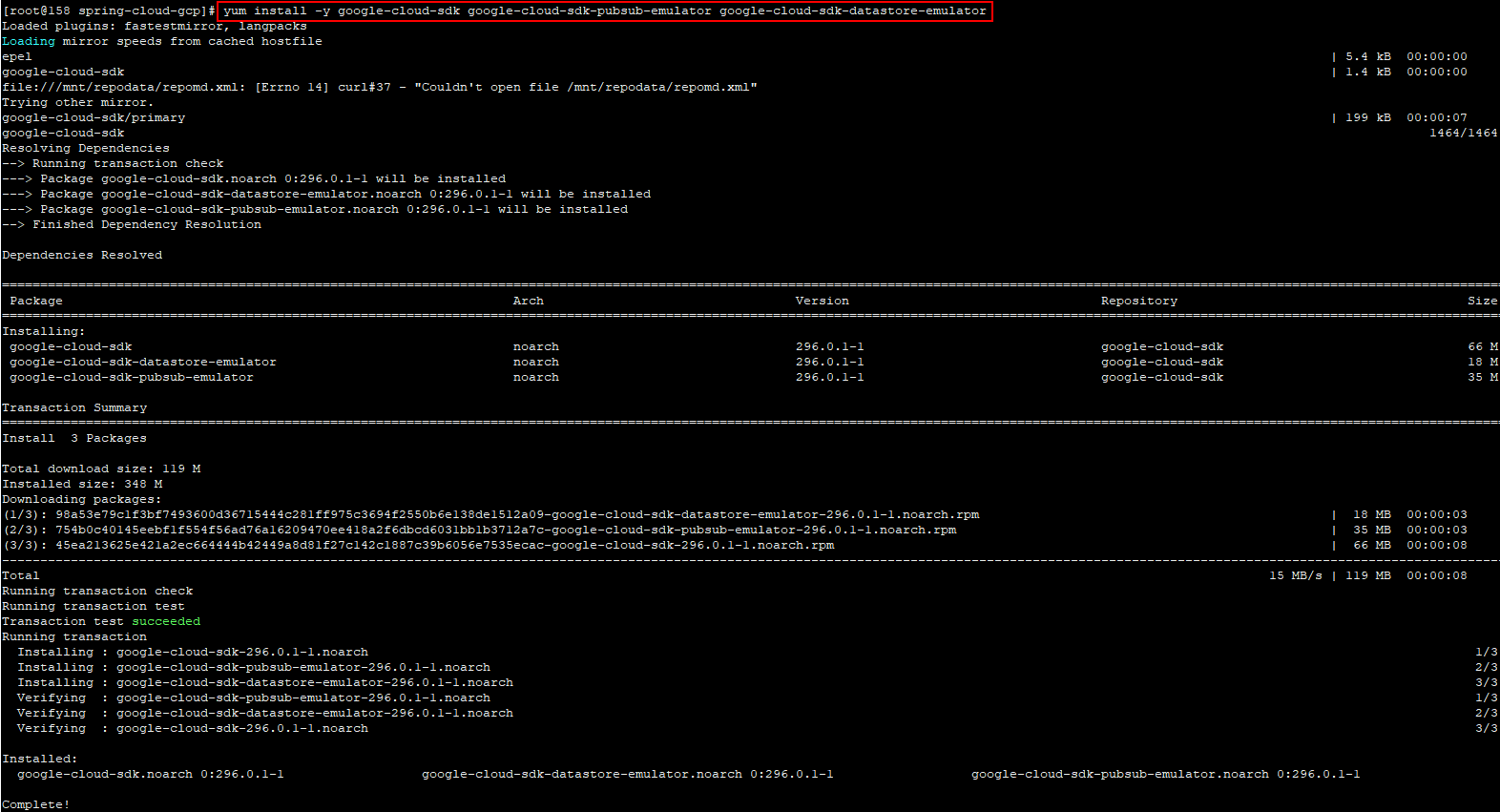Click the 'Package' column header

click(x=36, y=302)
